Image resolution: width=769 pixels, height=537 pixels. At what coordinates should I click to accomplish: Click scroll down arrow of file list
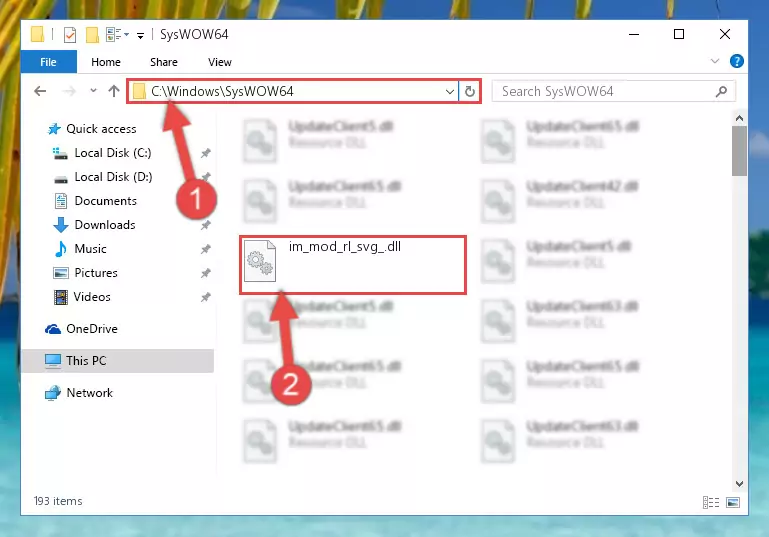click(x=739, y=484)
